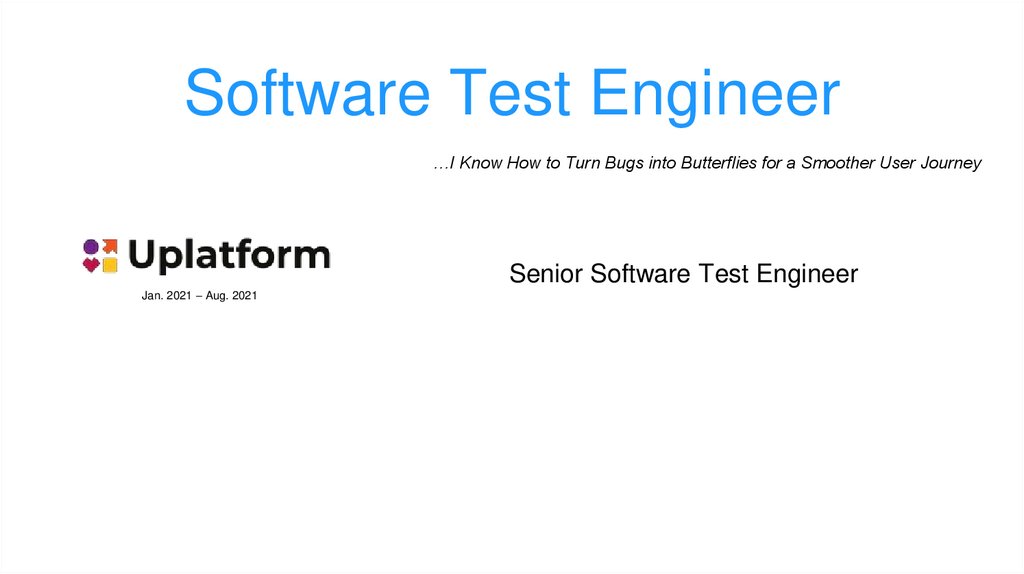This screenshot has height=574, width=1024.
Task: Click the red heart in Uplatform logo
Action: [x=91, y=265]
